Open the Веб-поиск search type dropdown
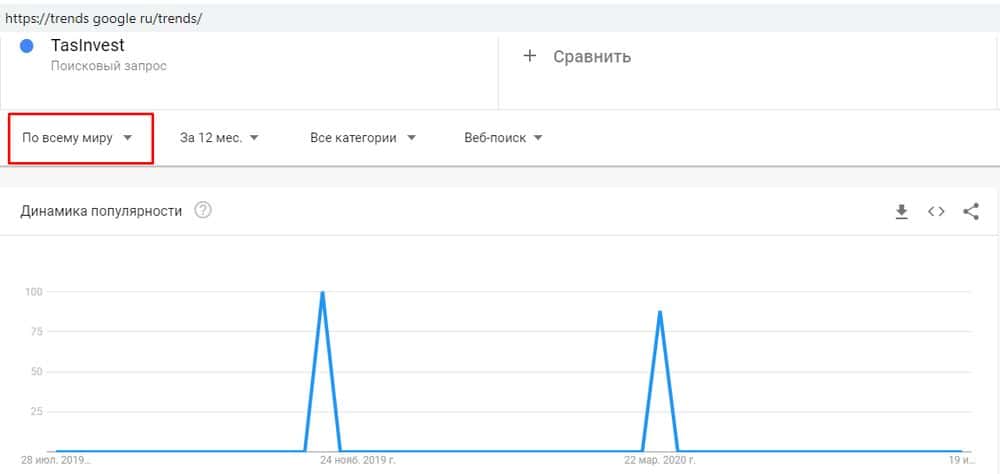 click(503, 138)
